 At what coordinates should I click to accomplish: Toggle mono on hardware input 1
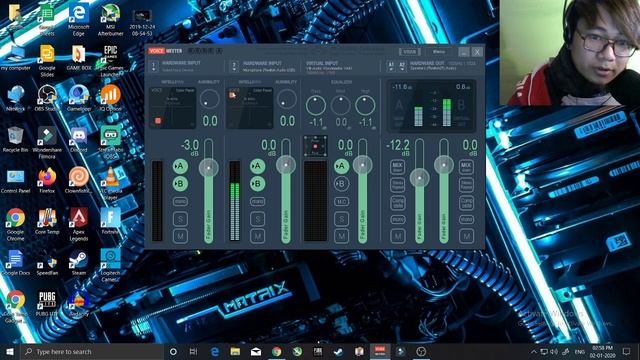click(180, 201)
